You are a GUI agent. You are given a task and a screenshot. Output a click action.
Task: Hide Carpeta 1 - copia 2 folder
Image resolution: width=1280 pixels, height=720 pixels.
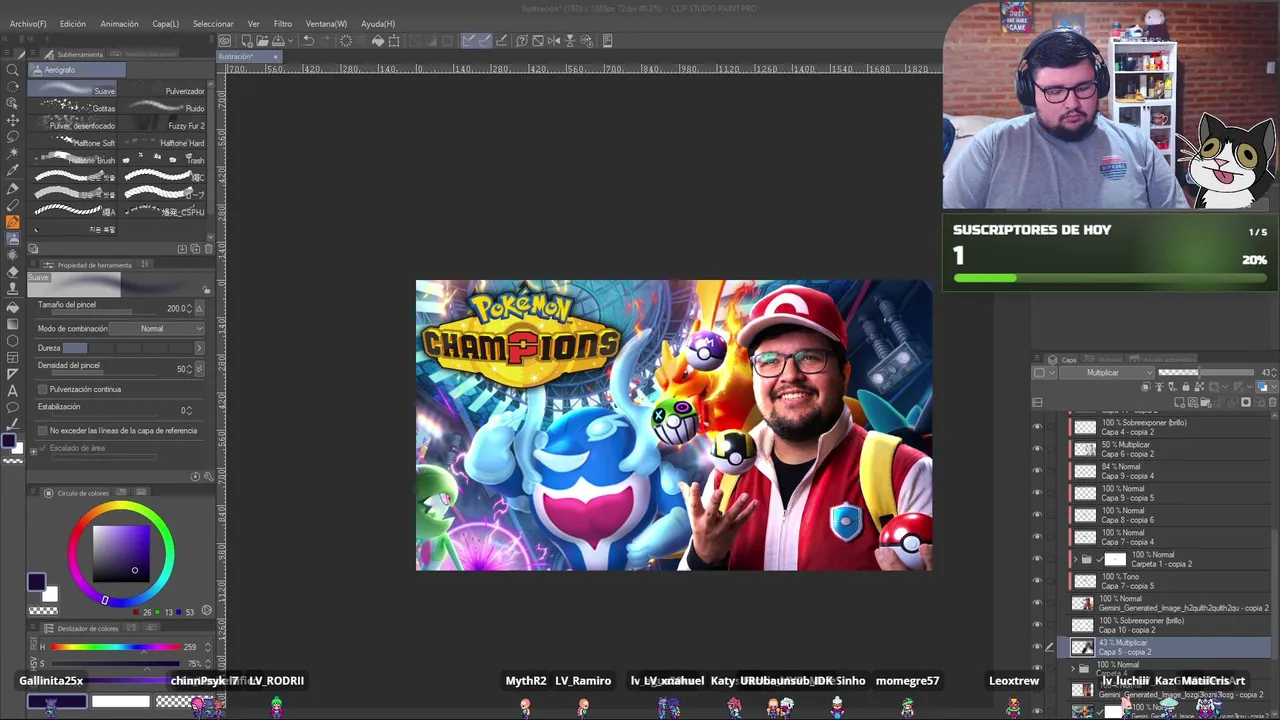coord(1037,559)
